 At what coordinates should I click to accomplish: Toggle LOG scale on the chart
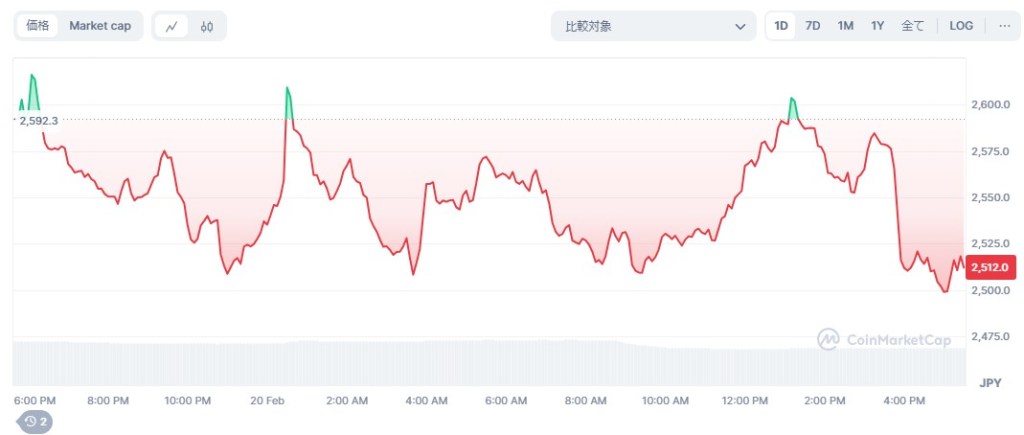point(961,26)
